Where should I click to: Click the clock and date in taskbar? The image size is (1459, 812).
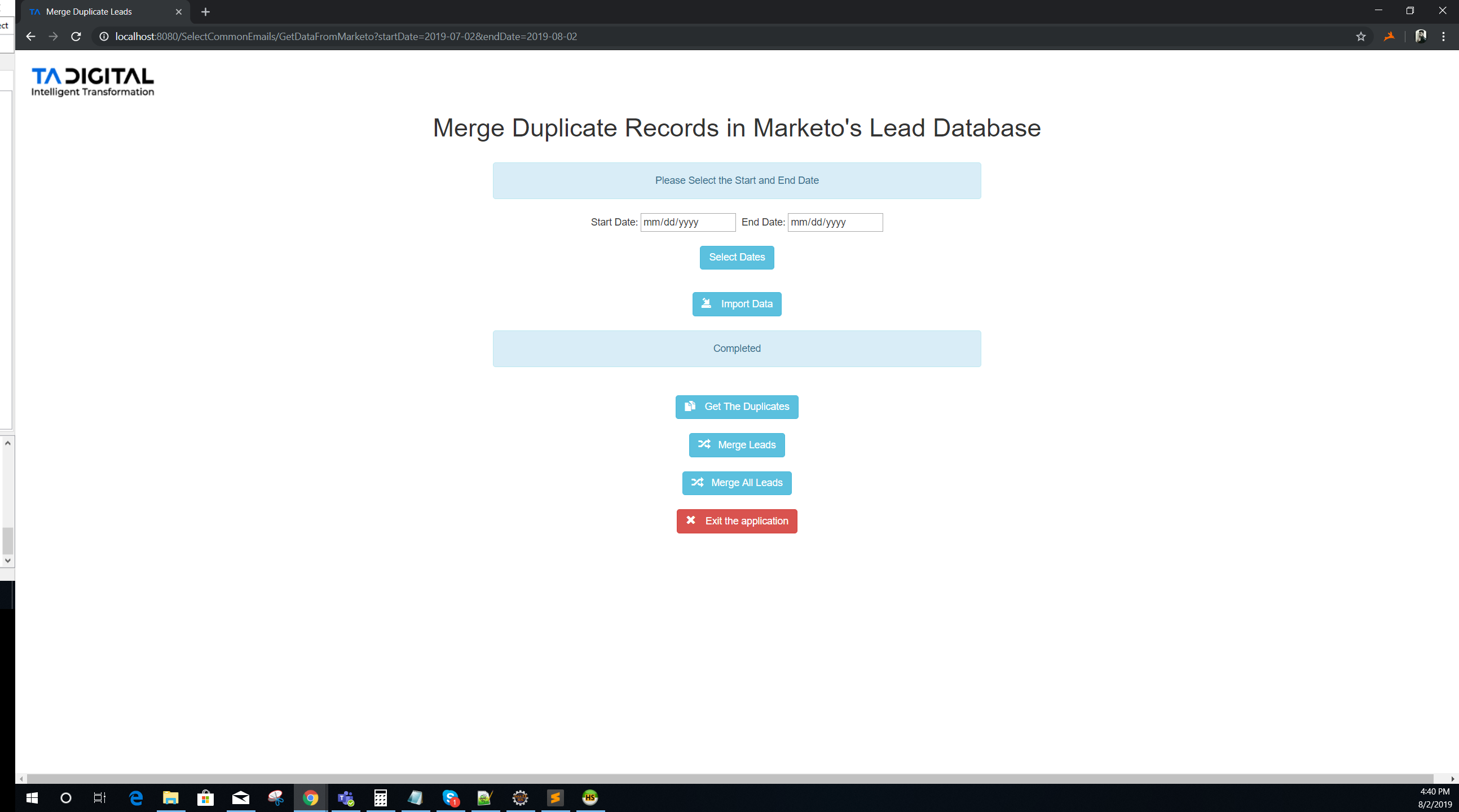pos(1434,797)
